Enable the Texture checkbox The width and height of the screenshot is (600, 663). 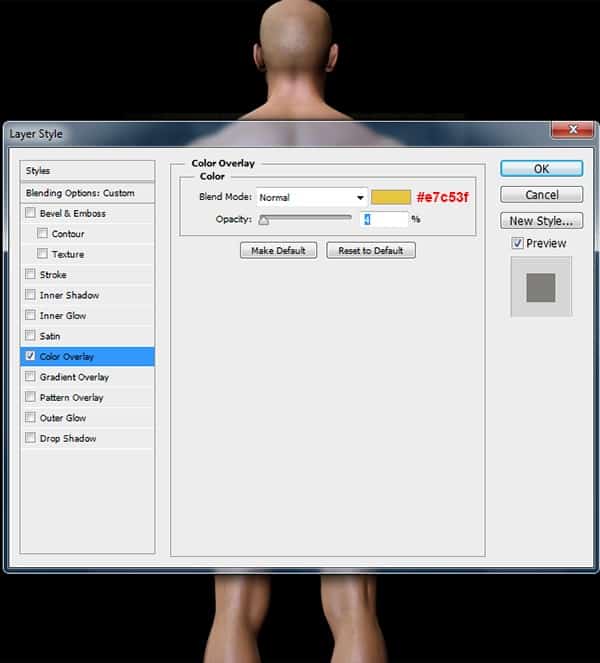(x=42, y=253)
